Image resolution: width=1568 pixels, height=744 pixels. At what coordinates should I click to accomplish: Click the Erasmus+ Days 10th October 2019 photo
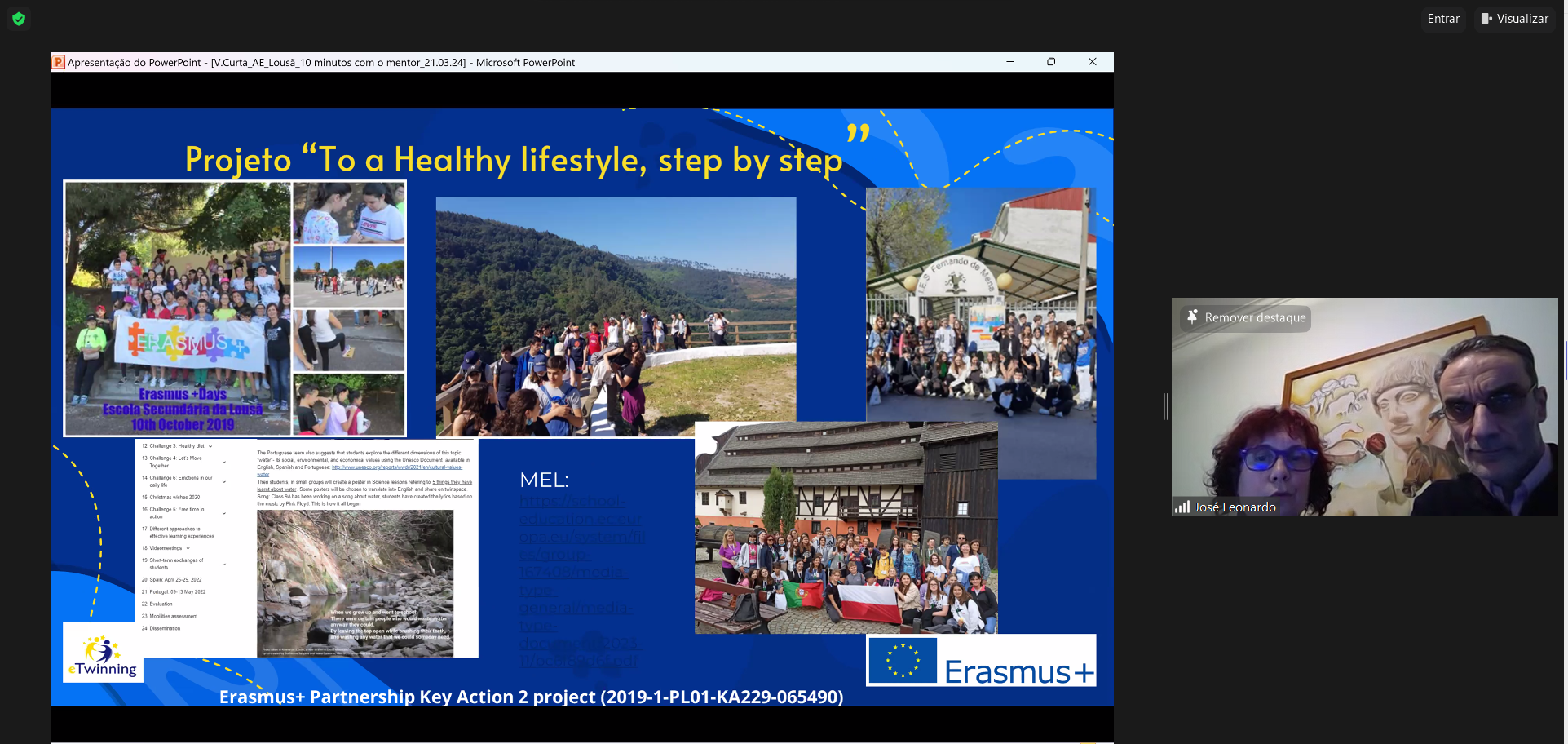coord(235,308)
